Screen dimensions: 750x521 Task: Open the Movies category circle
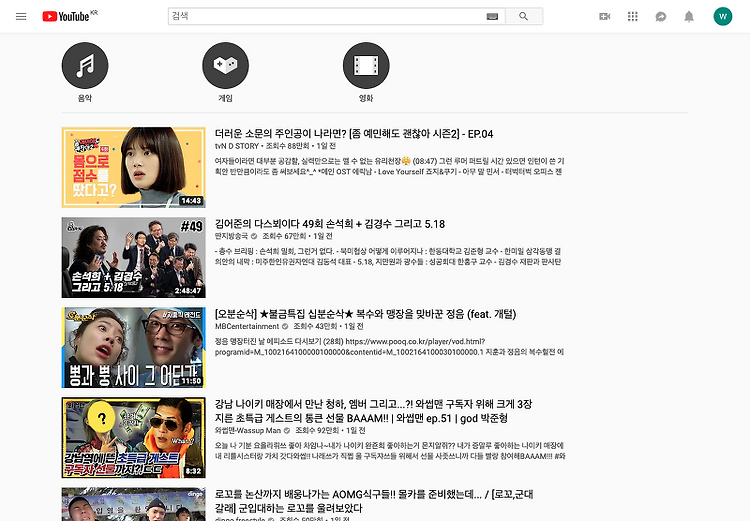(x=366, y=66)
